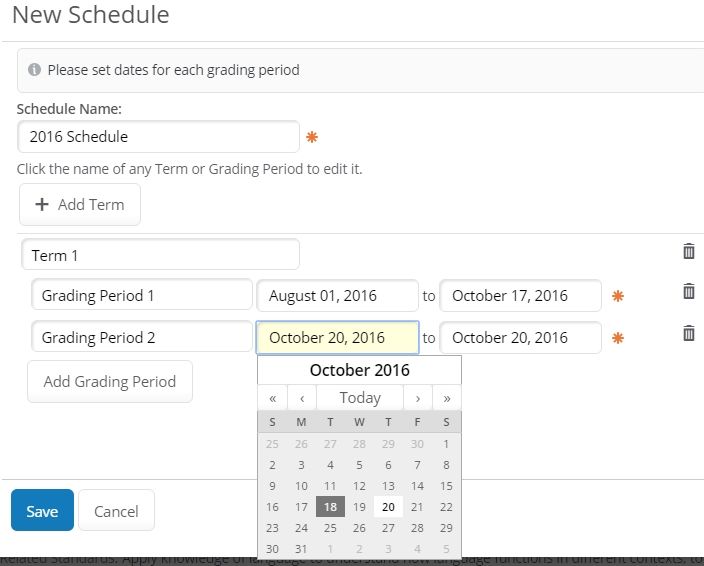704x566 pixels.
Task: Click the trash icon for Grading Period 1
Action: coord(688,291)
